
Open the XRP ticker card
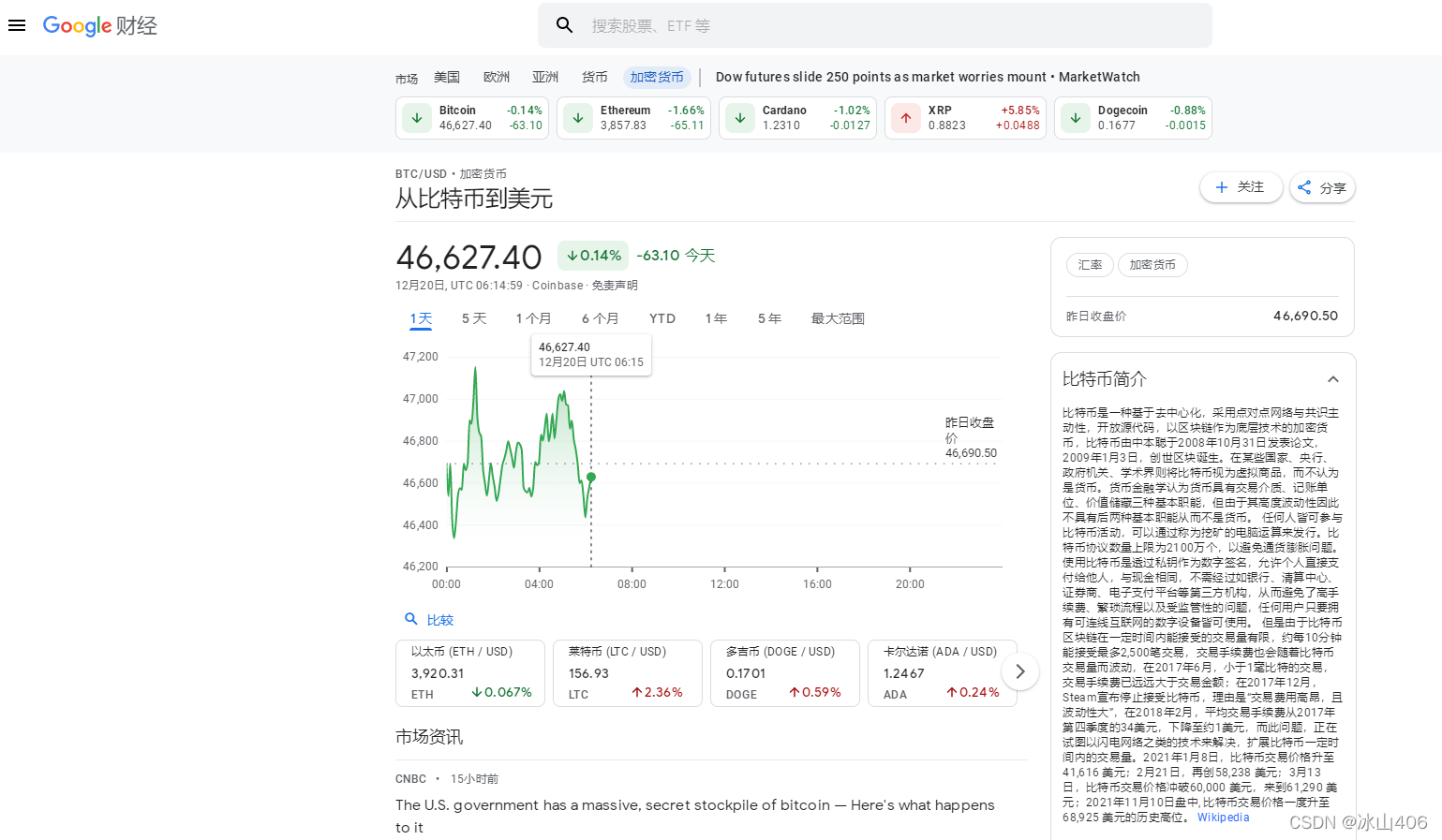point(965,118)
